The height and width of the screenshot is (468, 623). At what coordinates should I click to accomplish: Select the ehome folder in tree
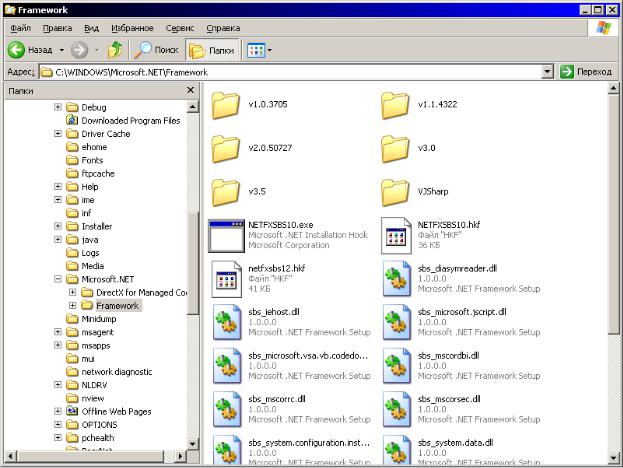click(x=94, y=147)
